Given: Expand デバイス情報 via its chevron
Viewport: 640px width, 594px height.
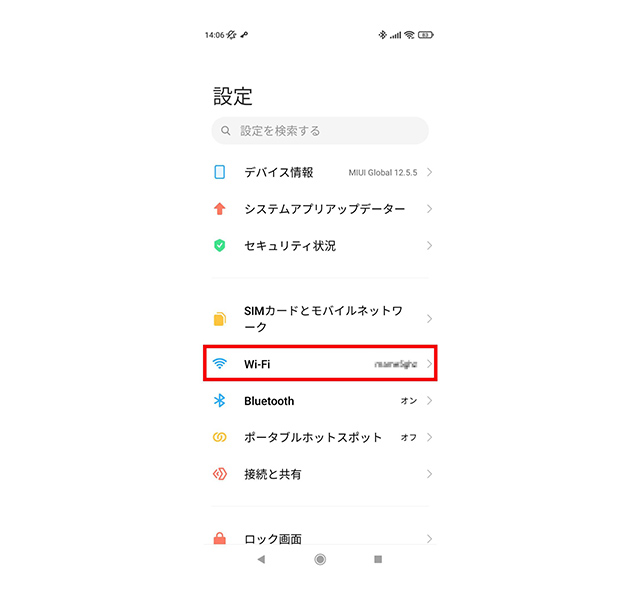Looking at the screenshot, I should click(429, 172).
